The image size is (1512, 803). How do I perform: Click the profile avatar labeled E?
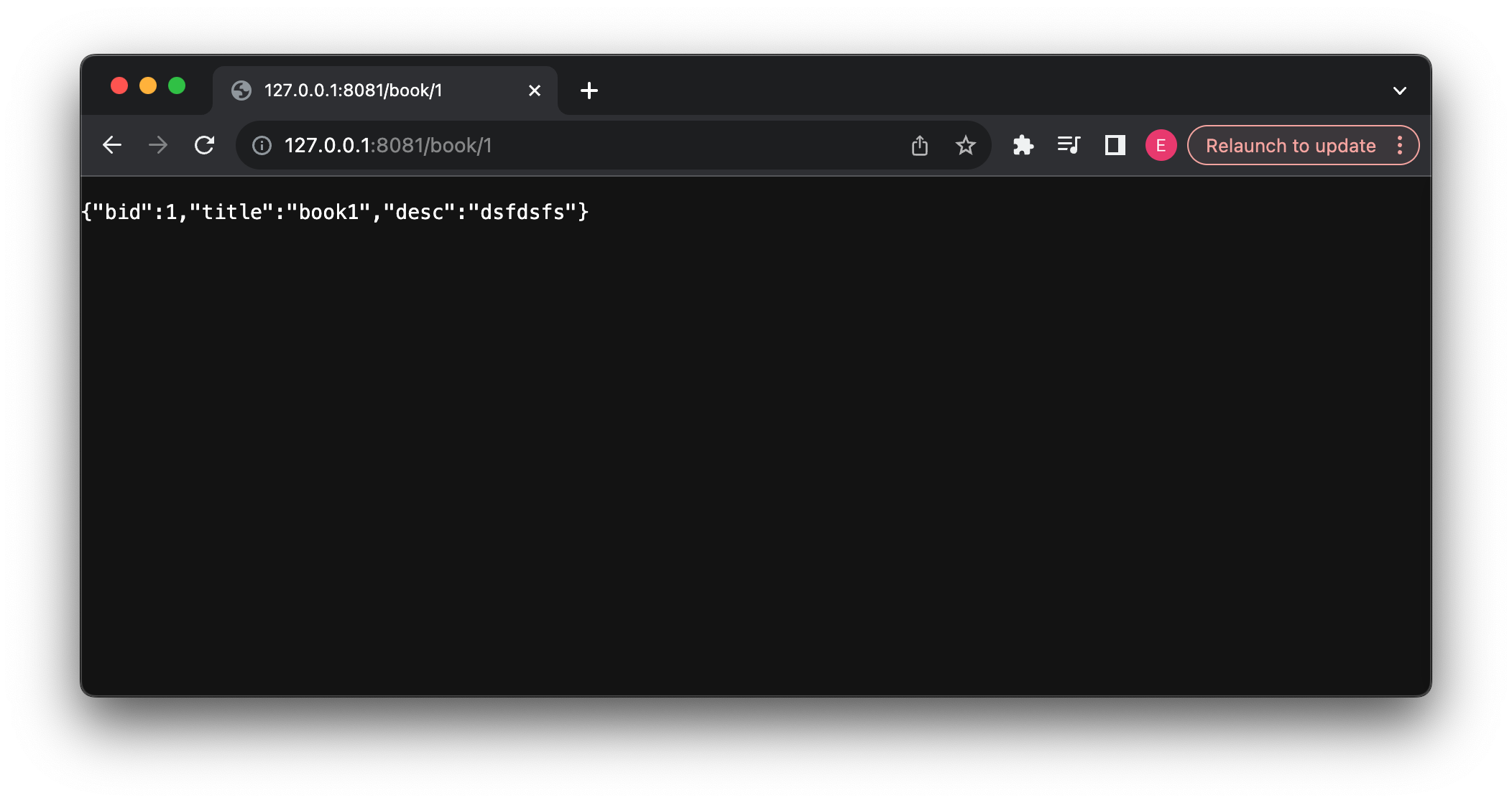pyautogui.click(x=1160, y=145)
